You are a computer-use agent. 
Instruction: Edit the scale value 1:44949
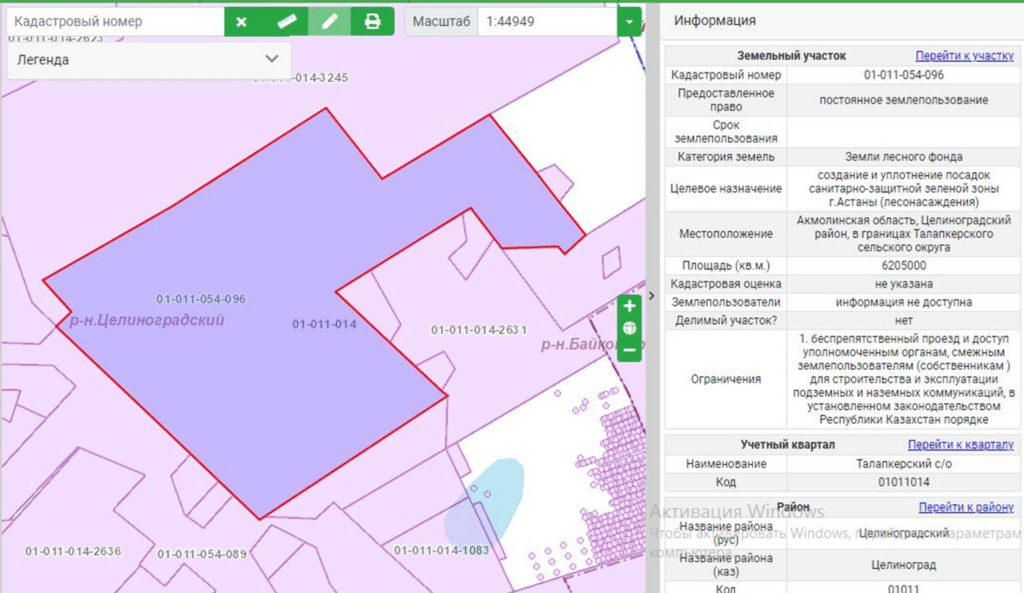point(547,22)
